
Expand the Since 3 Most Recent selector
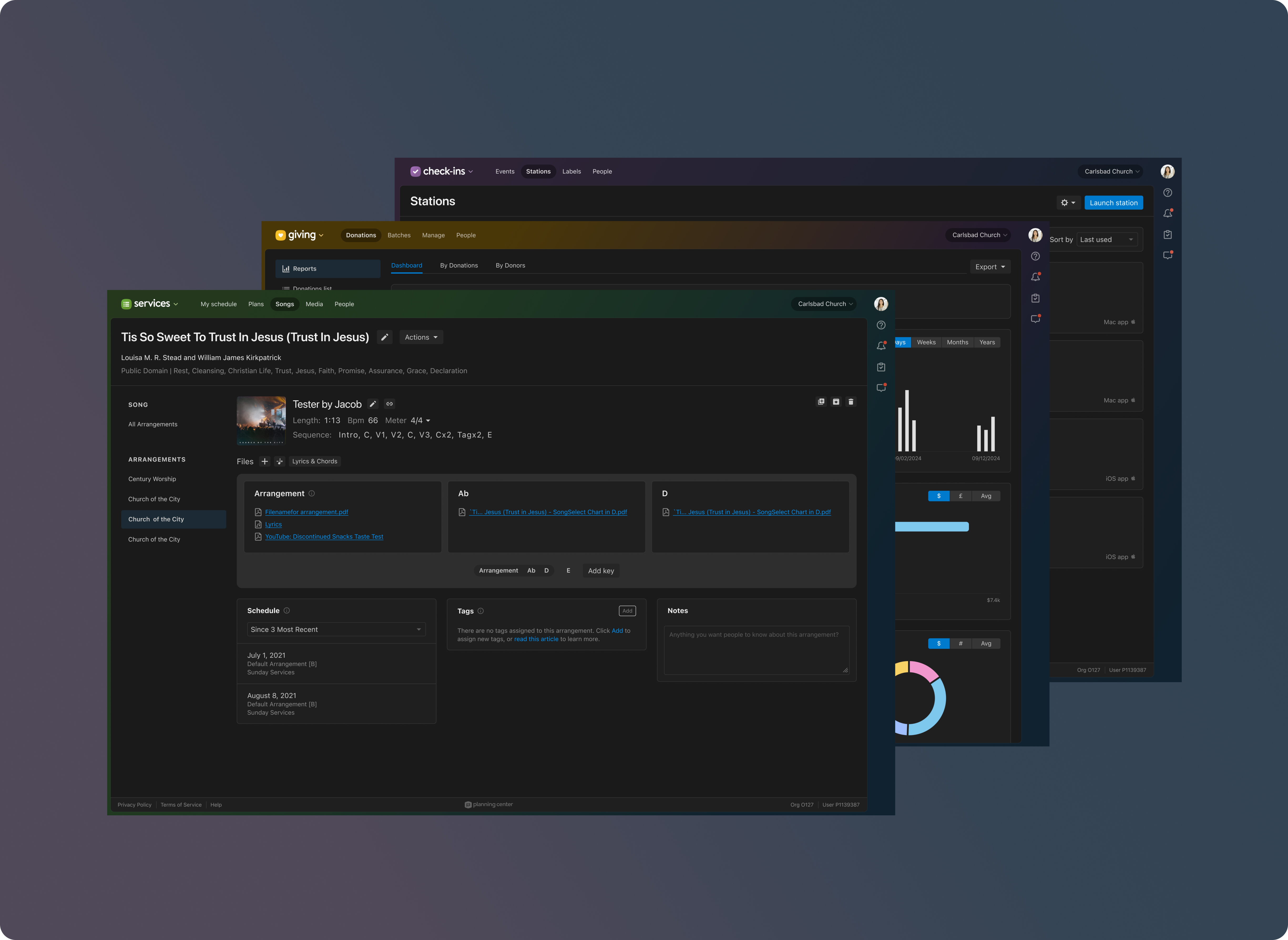coord(336,629)
